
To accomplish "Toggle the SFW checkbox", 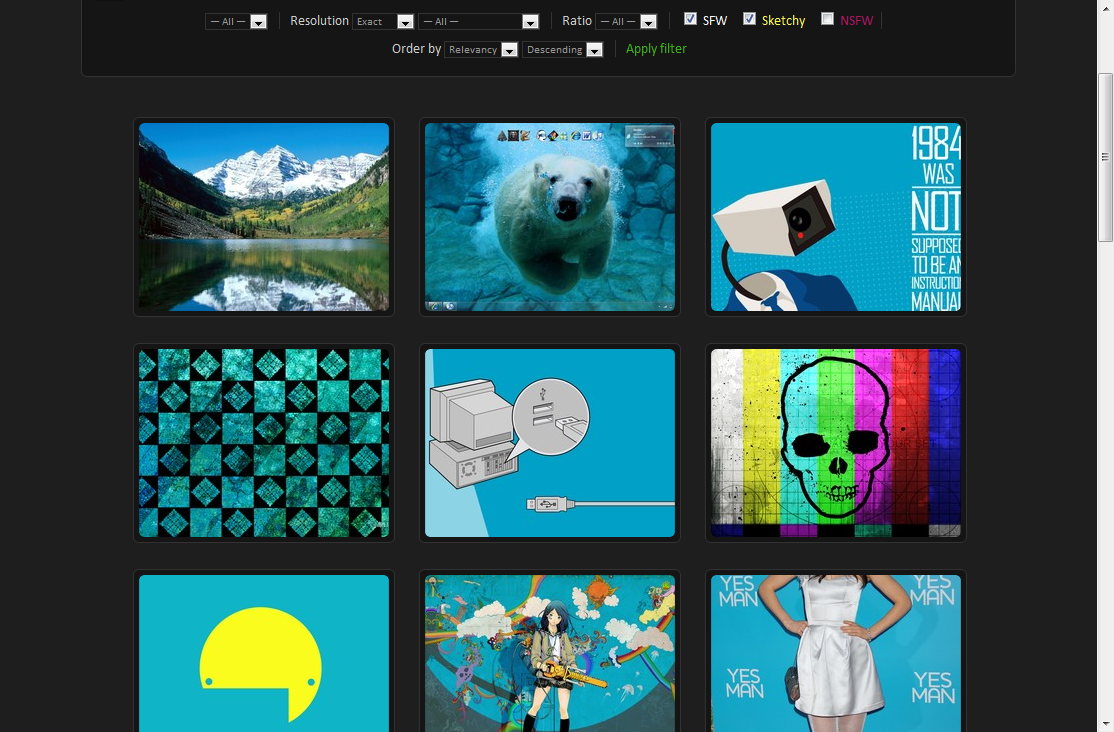I will (x=690, y=19).
